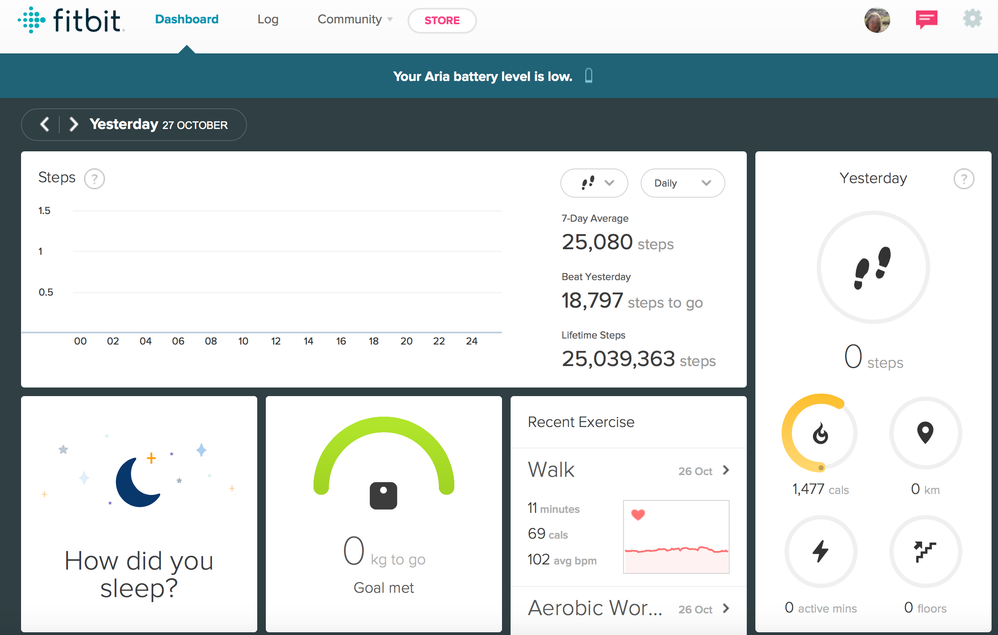This screenshot has width=998, height=635.
Task: Go to next day arrow
Action: tap(74, 124)
